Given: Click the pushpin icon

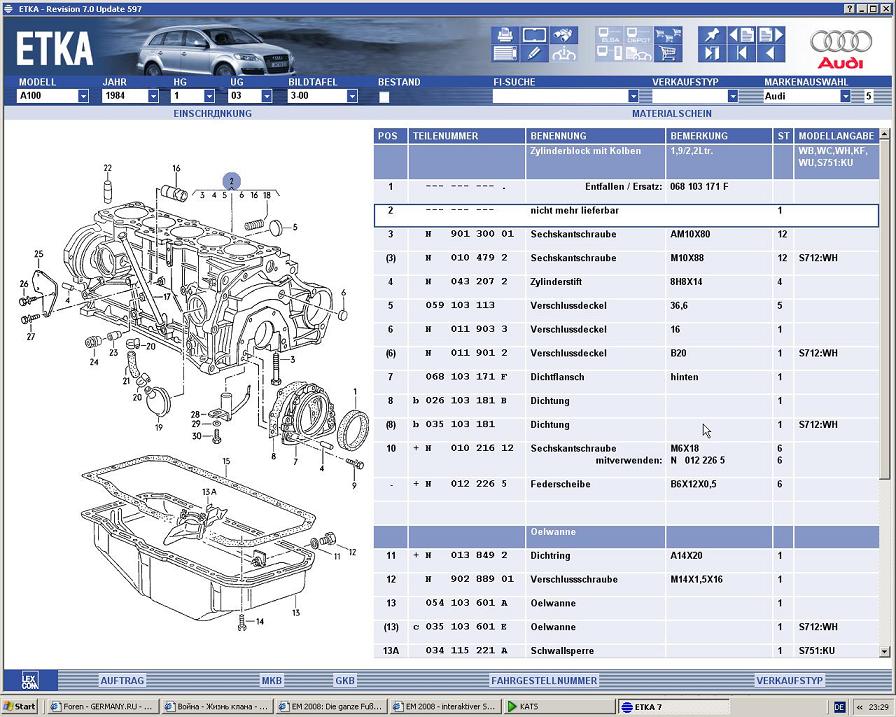Looking at the screenshot, I should [709, 35].
